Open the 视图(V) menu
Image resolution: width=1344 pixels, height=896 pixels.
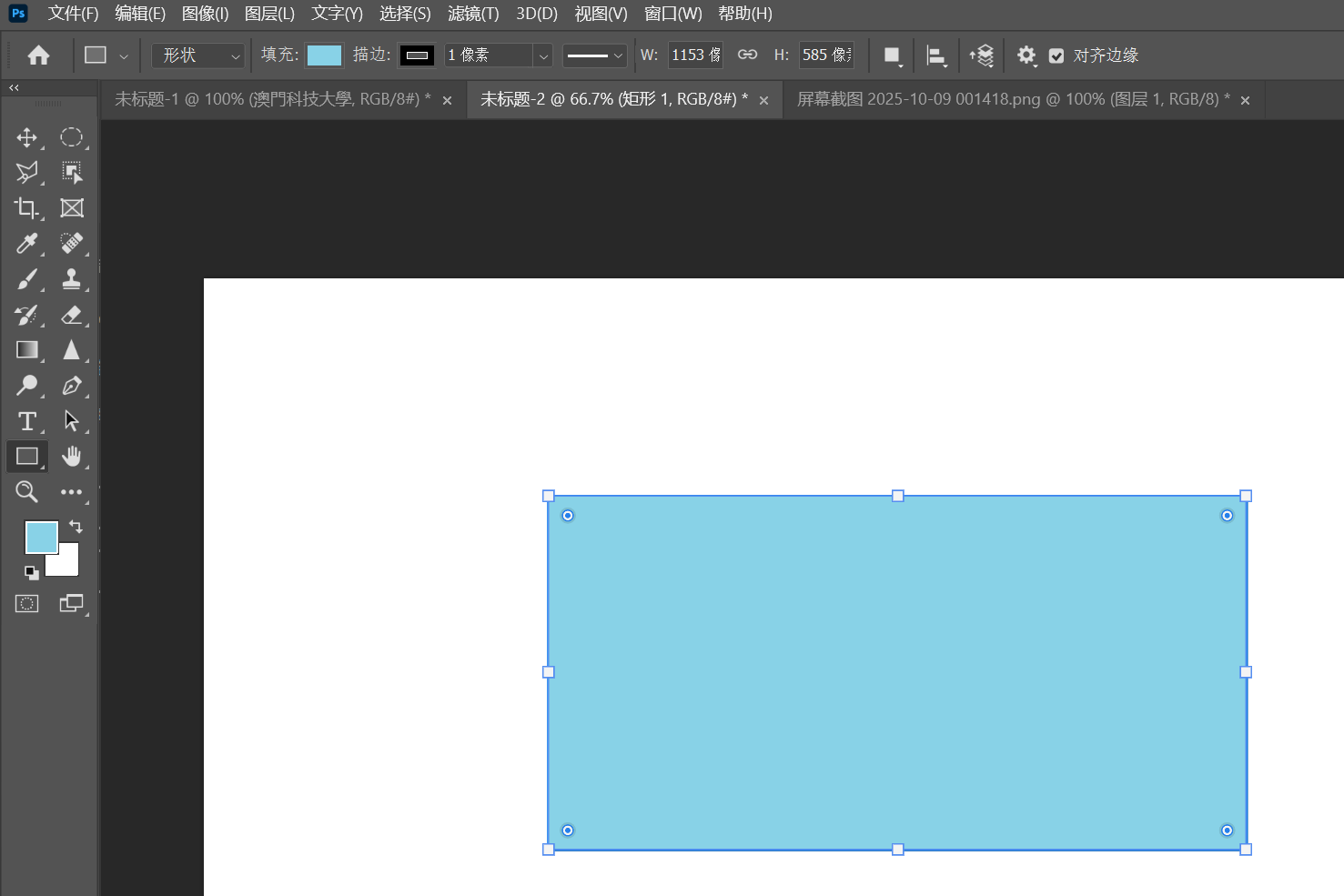[601, 14]
